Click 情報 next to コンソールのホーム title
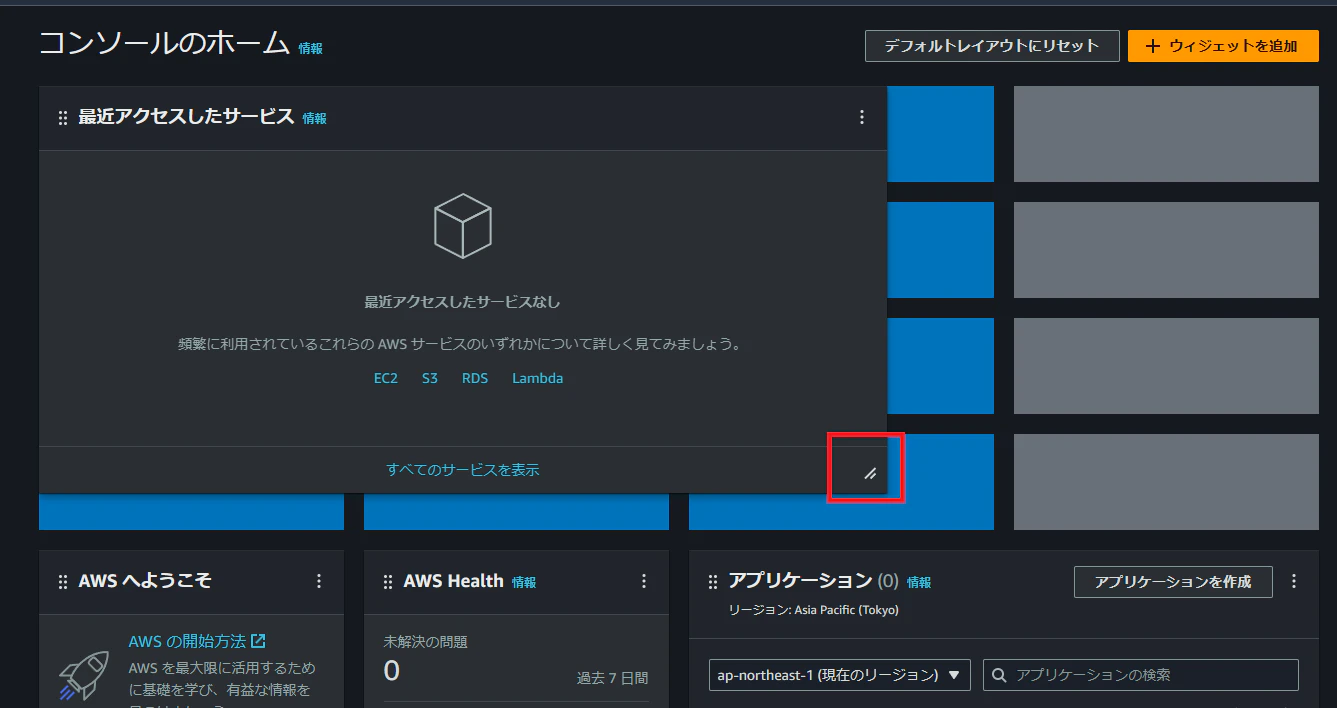 coord(310,47)
